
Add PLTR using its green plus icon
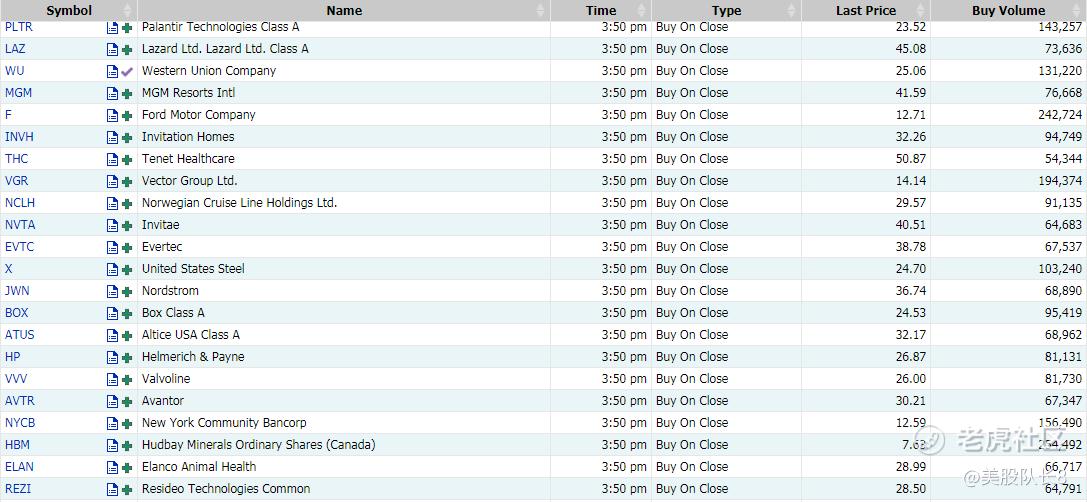[127, 28]
